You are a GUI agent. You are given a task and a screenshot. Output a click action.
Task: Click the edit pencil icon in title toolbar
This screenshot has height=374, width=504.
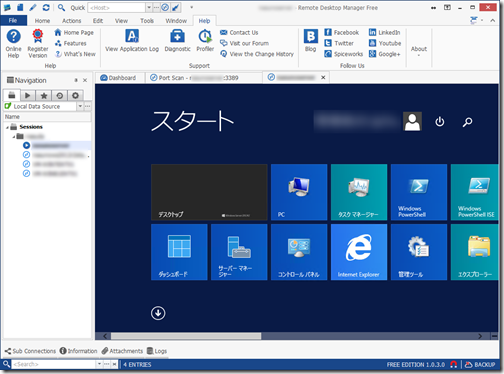[x=33, y=7]
